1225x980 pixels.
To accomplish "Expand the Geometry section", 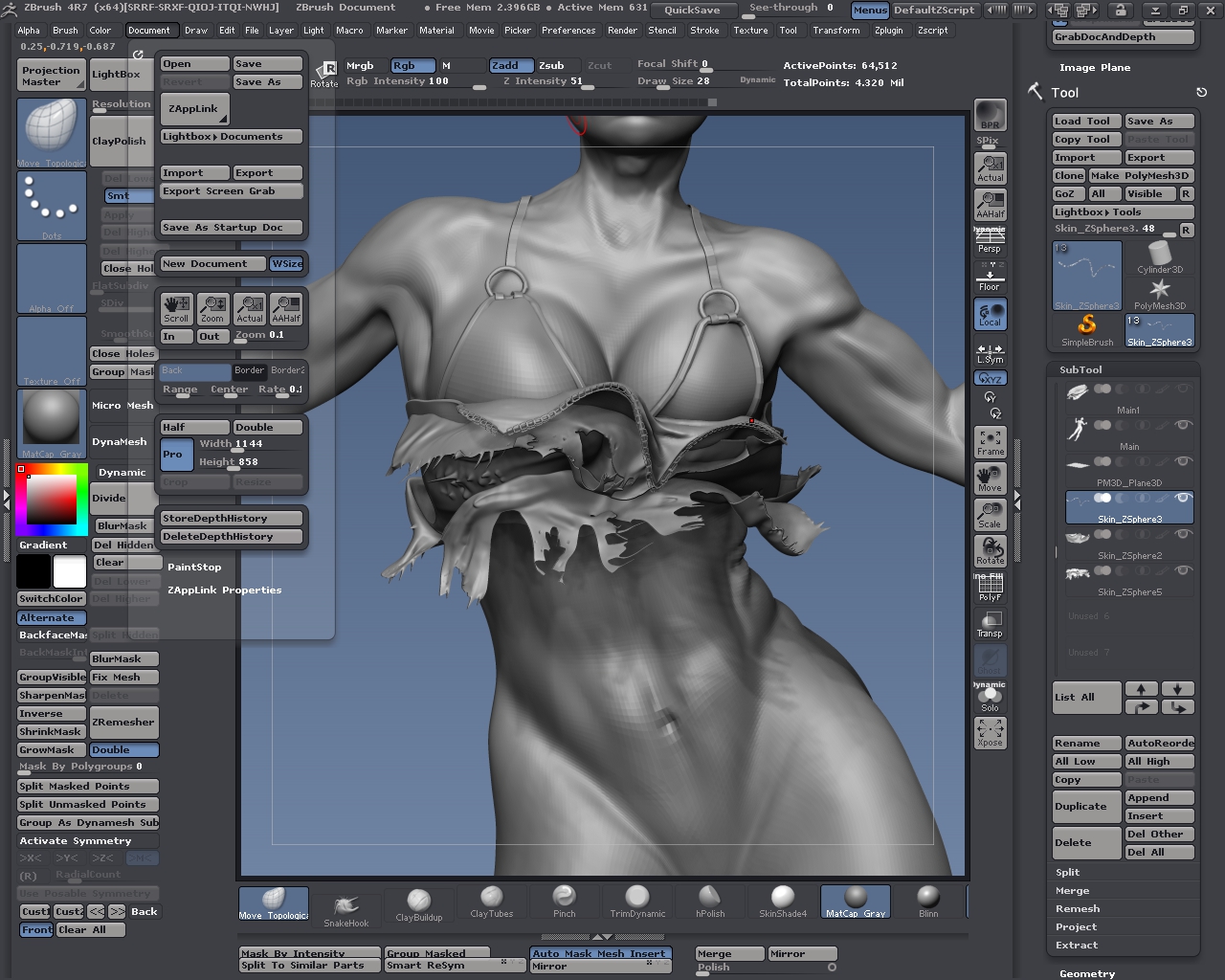I will pos(1087,973).
